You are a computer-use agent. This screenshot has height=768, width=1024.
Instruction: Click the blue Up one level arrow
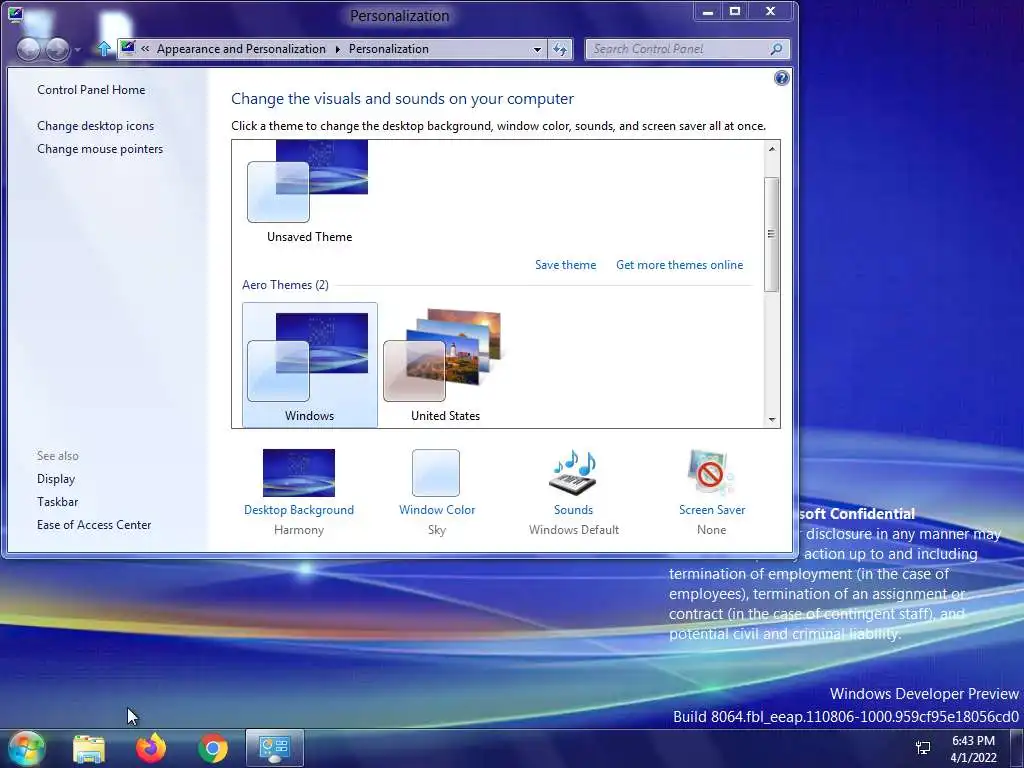[104, 48]
